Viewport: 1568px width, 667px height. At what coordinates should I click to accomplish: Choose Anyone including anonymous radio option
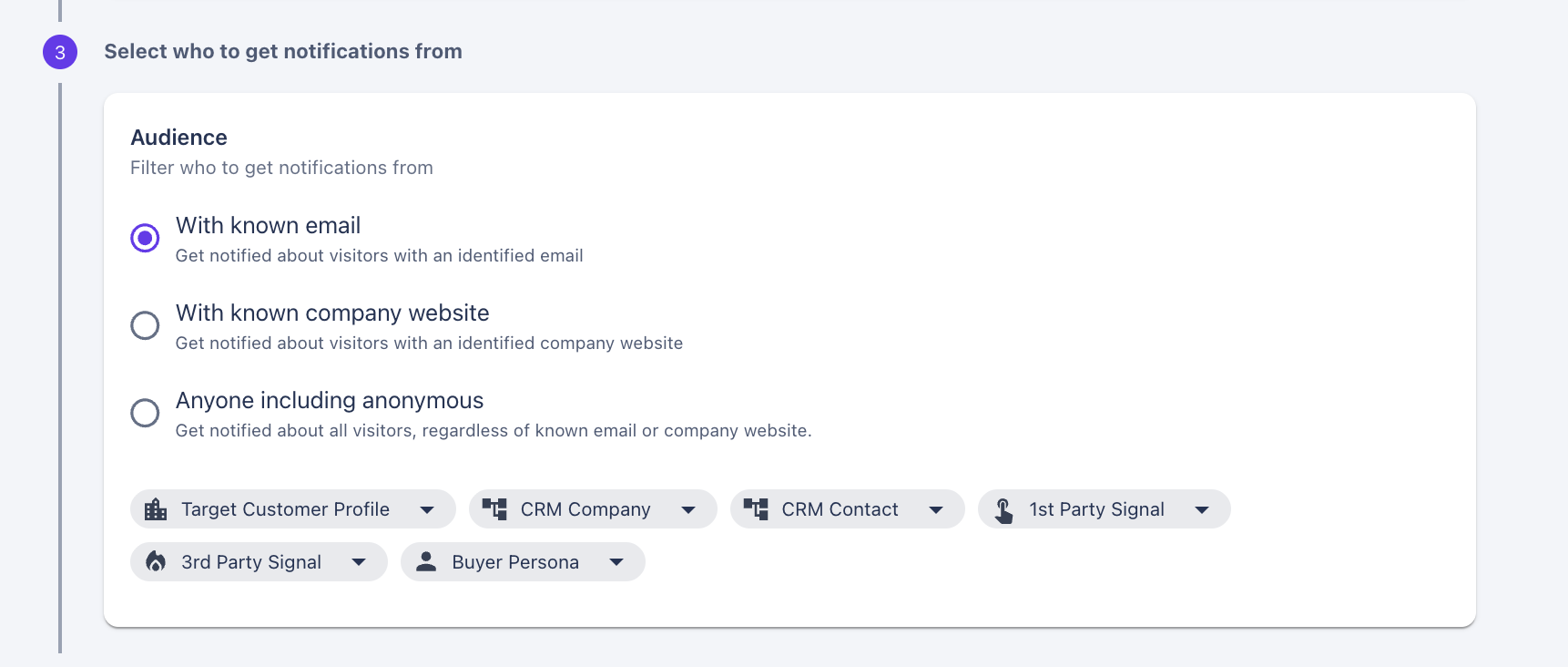click(x=145, y=413)
